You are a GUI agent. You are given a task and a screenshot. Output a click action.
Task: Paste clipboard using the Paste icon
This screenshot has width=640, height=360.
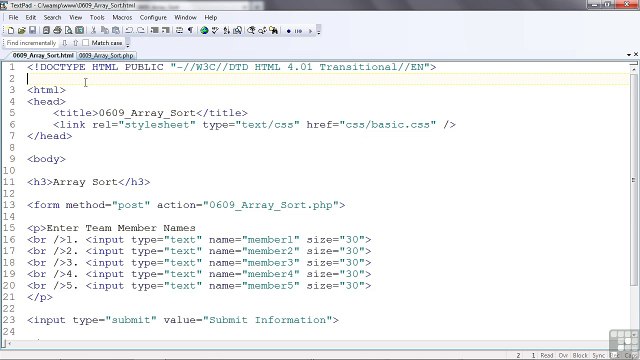[116, 31]
